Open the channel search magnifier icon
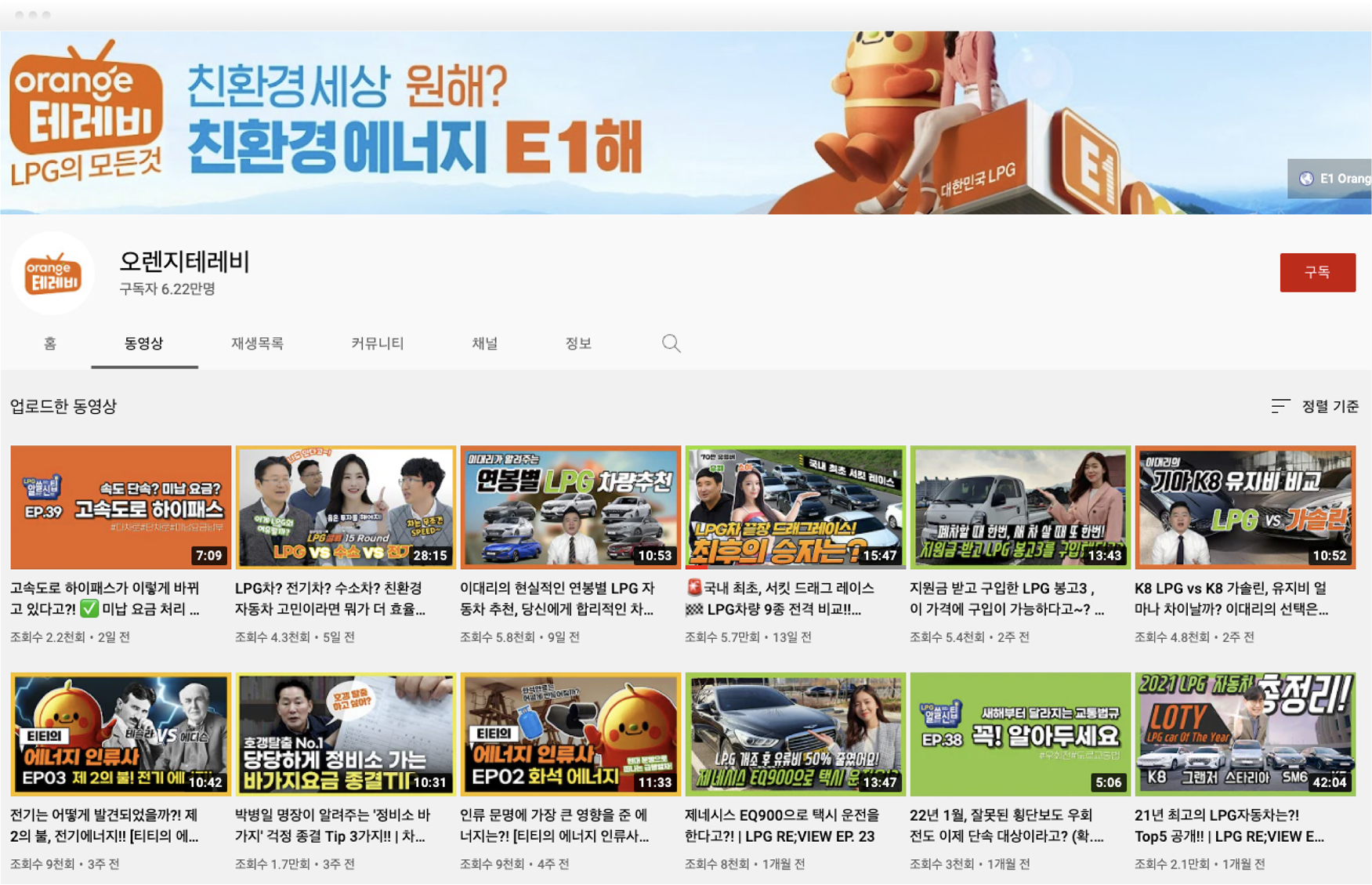This screenshot has height=885, width=1372. click(671, 343)
